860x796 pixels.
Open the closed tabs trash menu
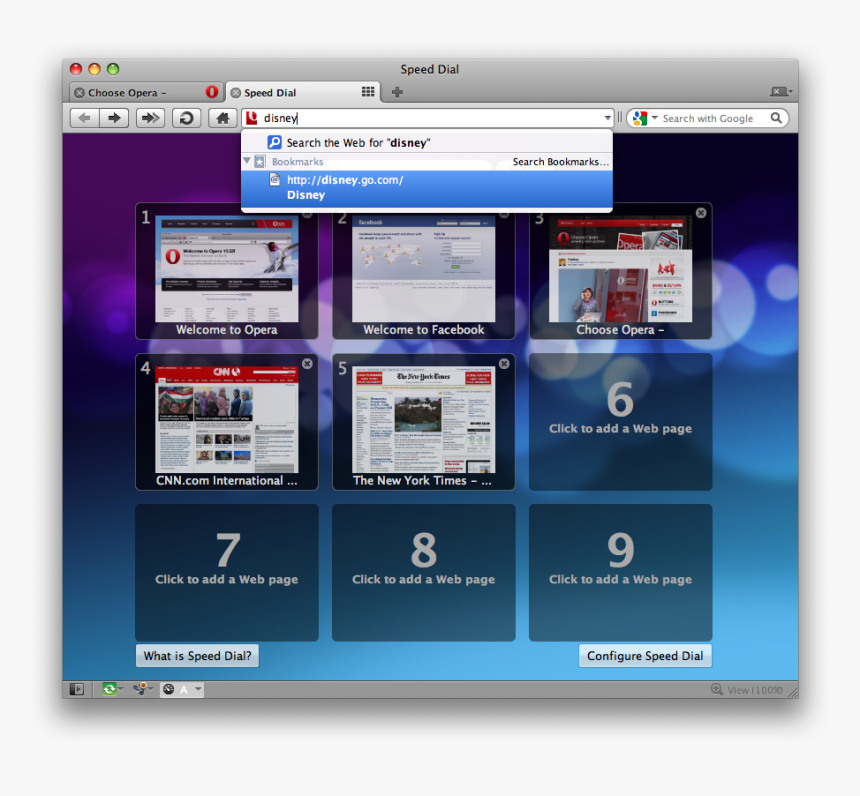coord(781,92)
